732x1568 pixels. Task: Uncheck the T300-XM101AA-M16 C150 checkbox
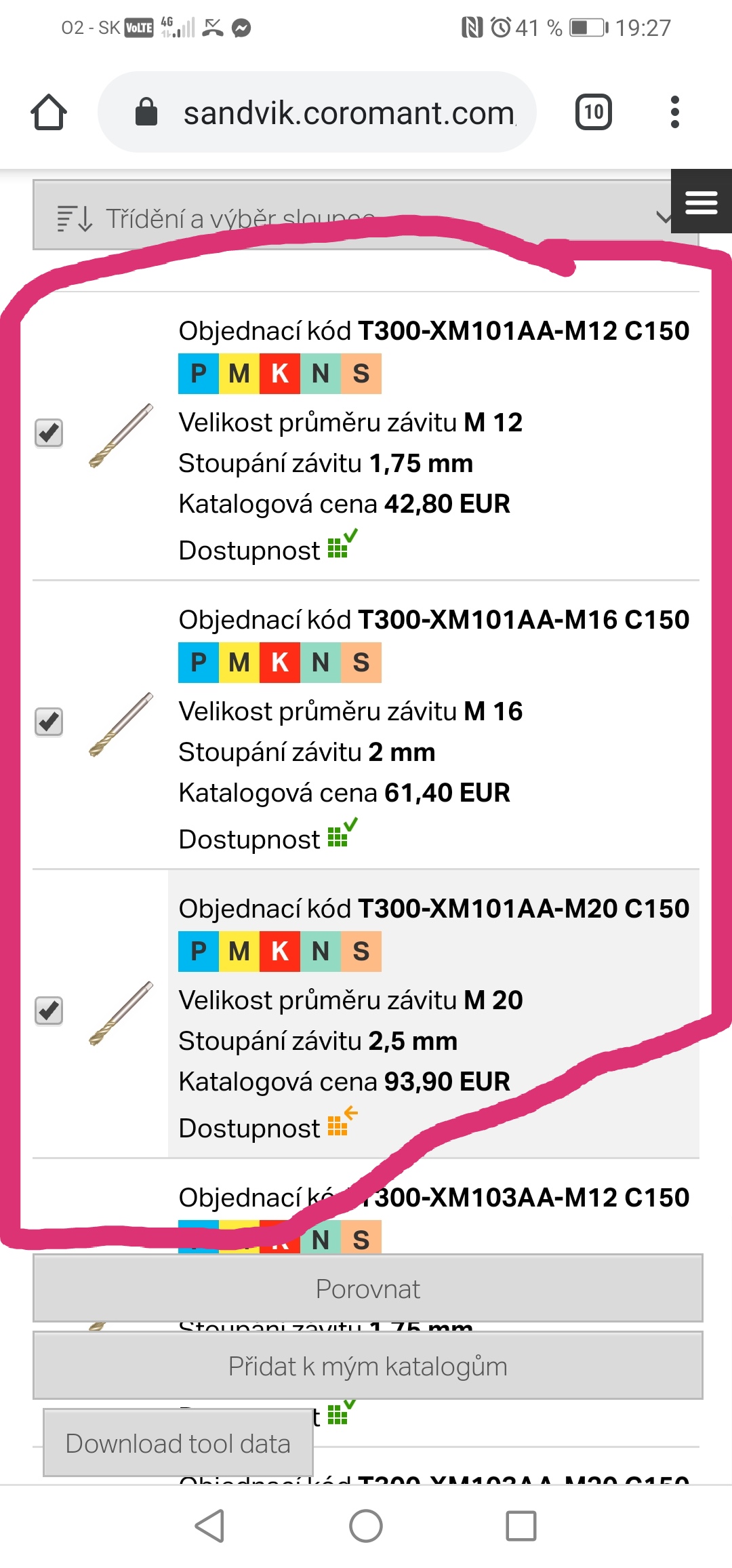(49, 722)
